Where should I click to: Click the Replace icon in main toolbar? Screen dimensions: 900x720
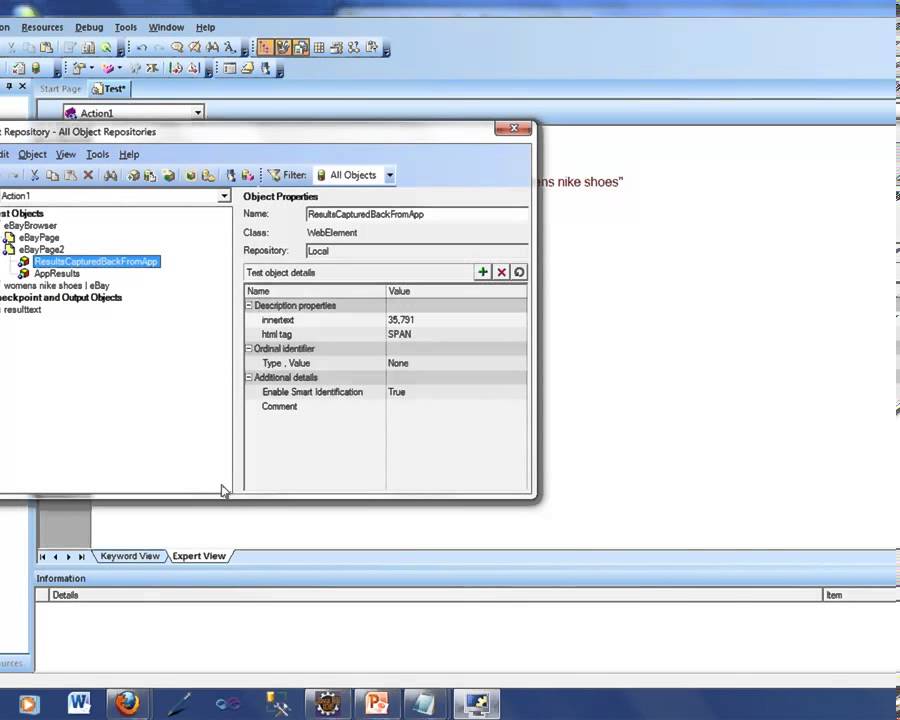click(230, 48)
